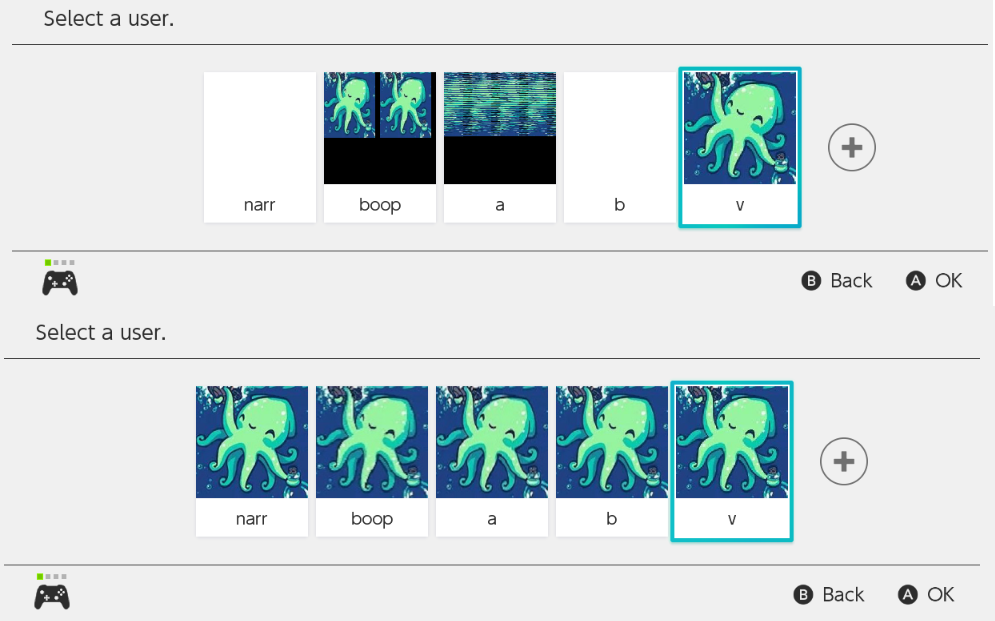Click the circled A icon in the bottom panel

coord(907,594)
